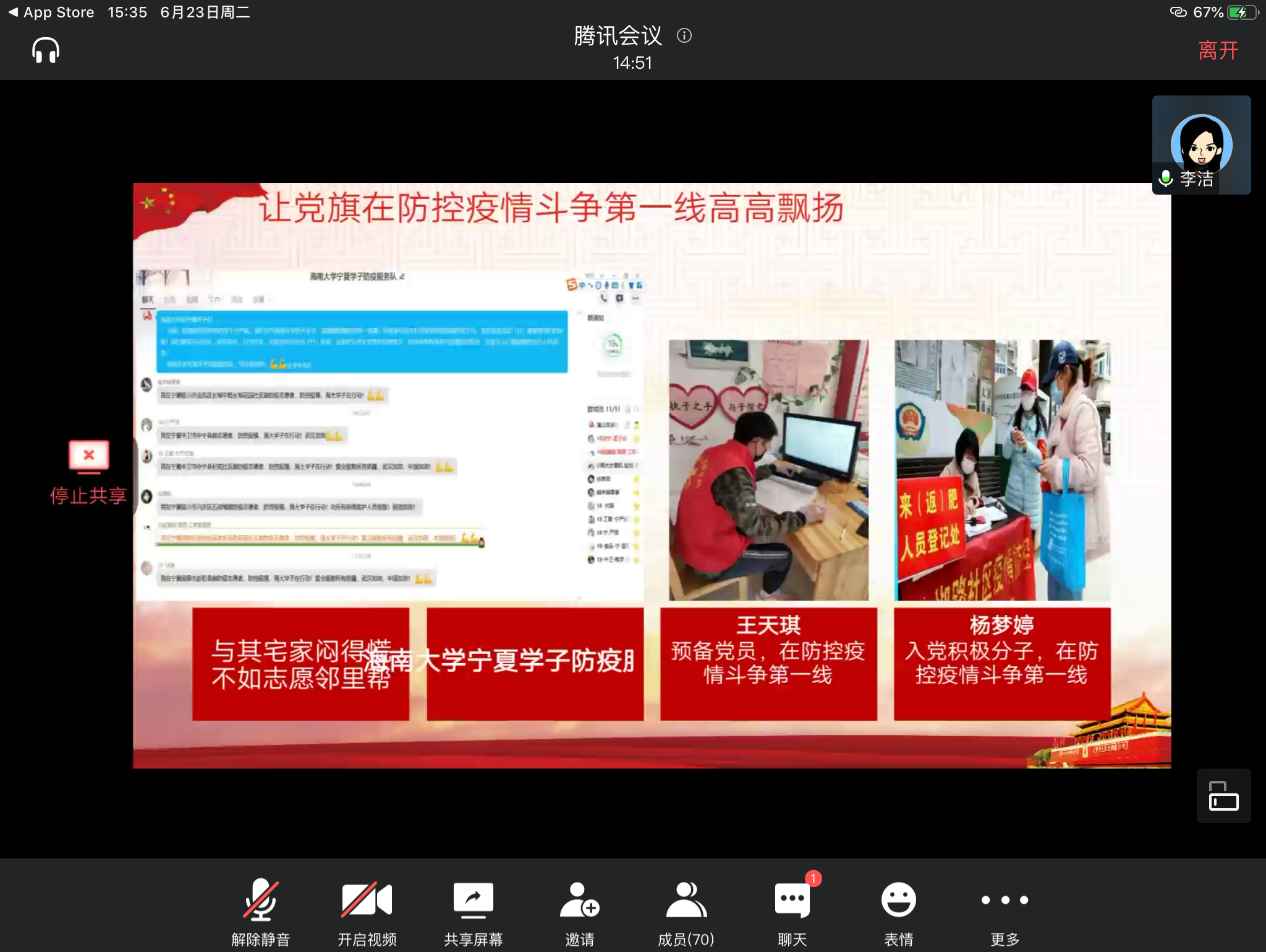The width and height of the screenshot is (1266, 952).
Task: Show meeting details via the info icon
Action: 684,36
